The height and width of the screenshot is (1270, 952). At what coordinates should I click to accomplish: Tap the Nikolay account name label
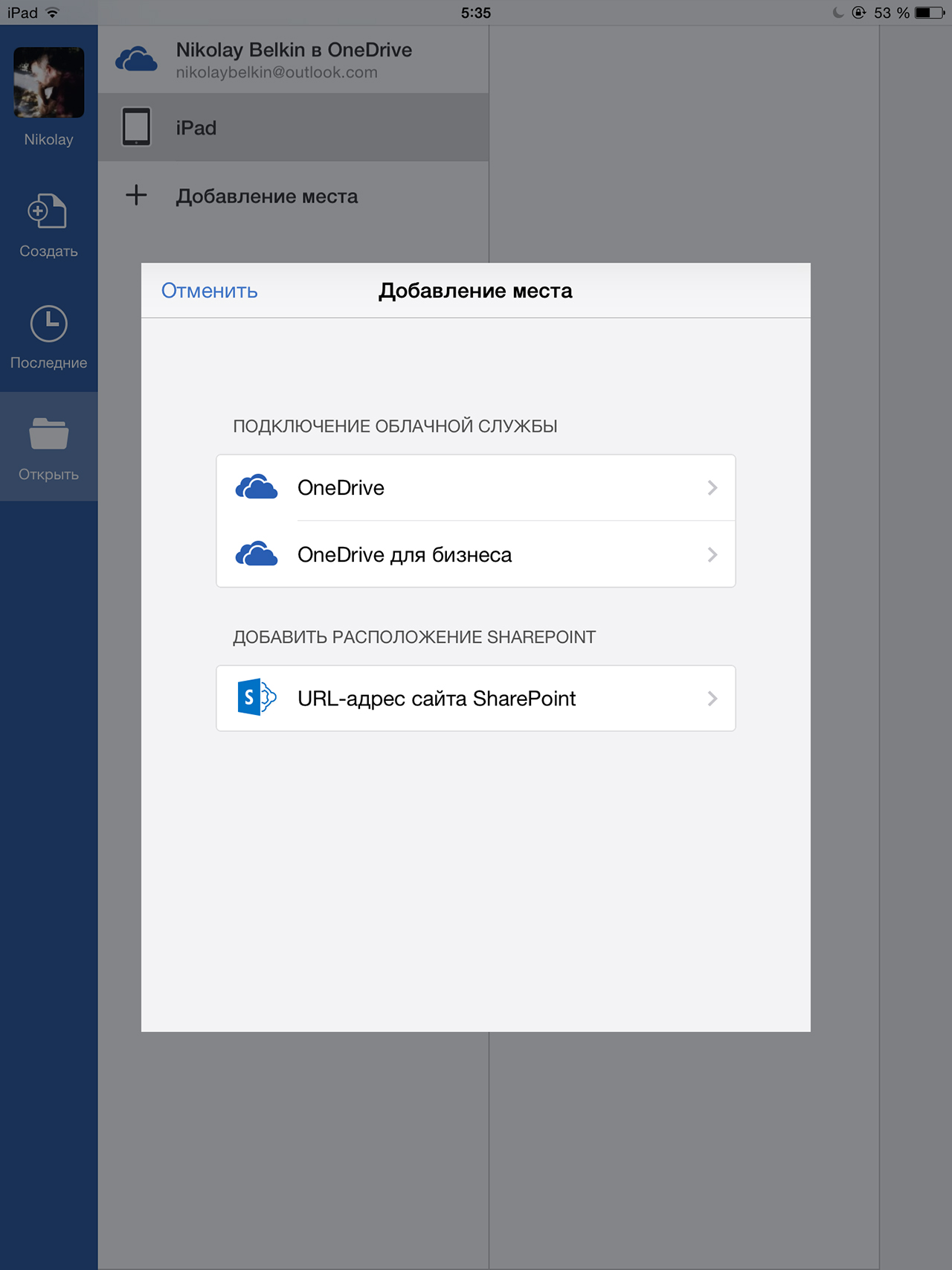pos(48,139)
